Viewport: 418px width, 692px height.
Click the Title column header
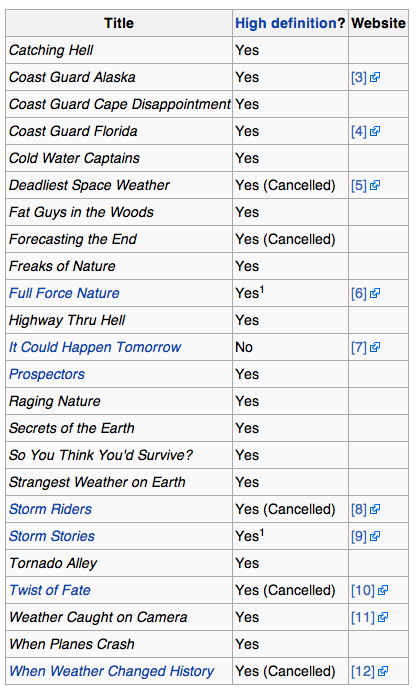[119, 23]
